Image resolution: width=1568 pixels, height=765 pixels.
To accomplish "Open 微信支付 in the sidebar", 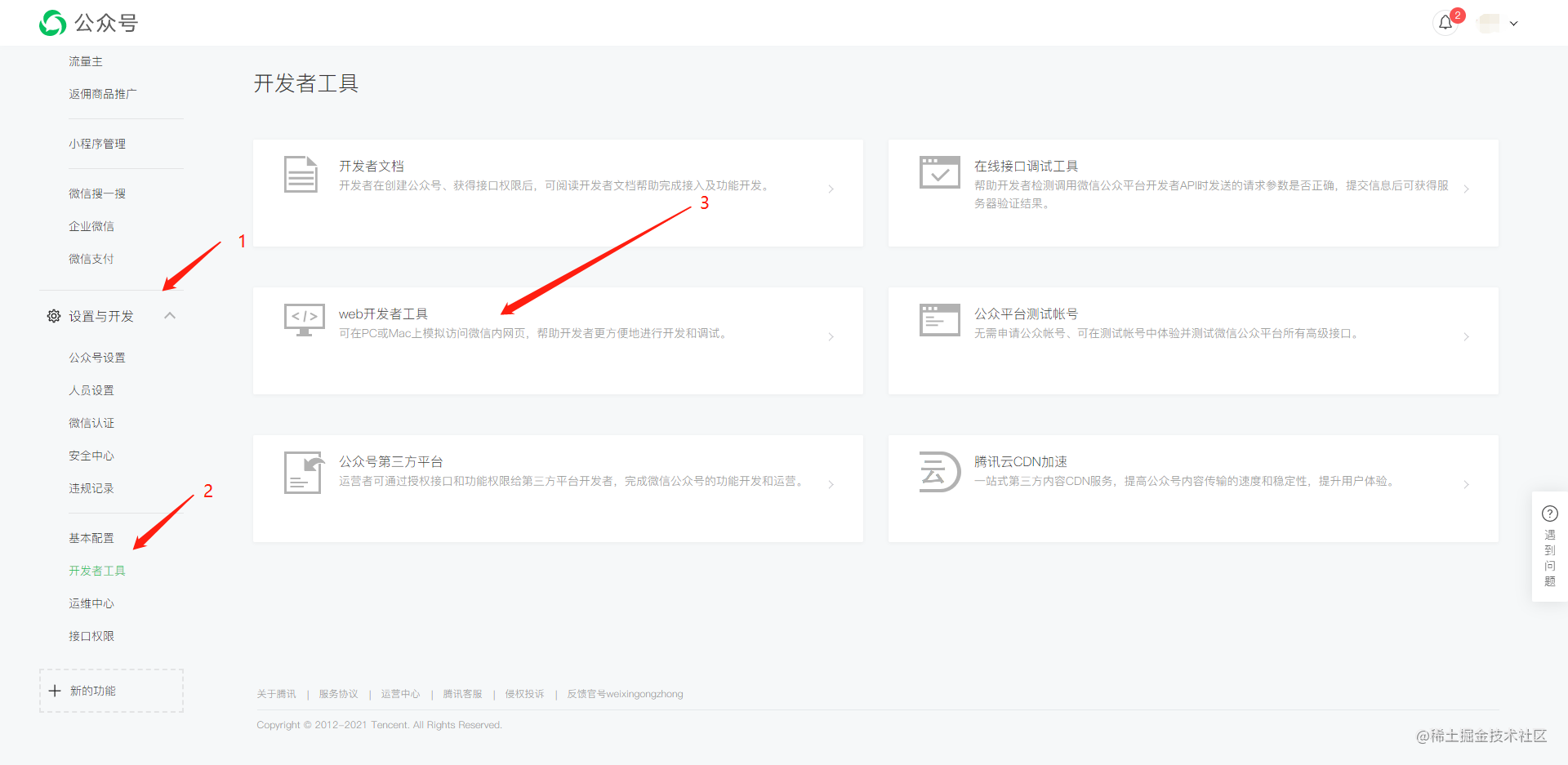I will coord(91,259).
